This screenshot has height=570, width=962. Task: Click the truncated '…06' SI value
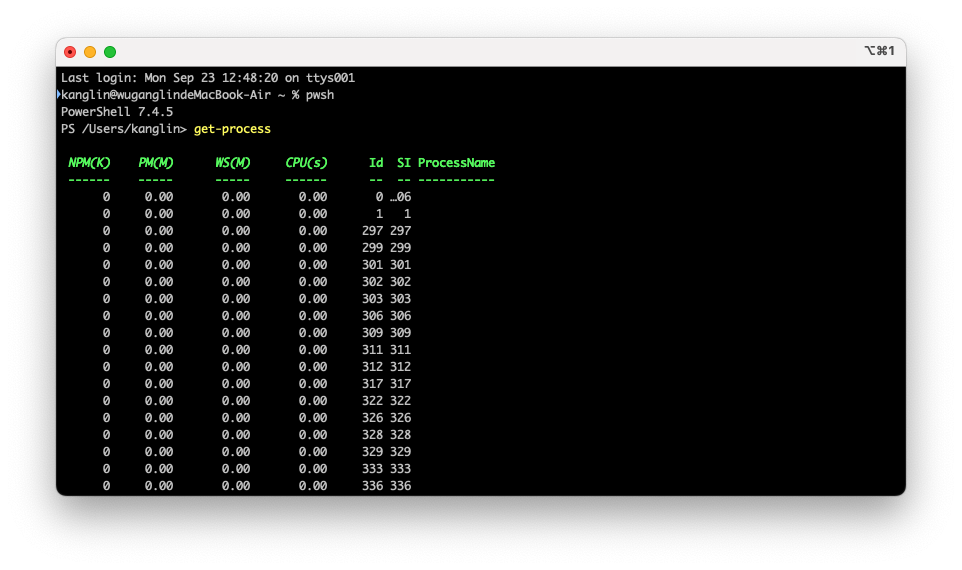tap(401, 197)
